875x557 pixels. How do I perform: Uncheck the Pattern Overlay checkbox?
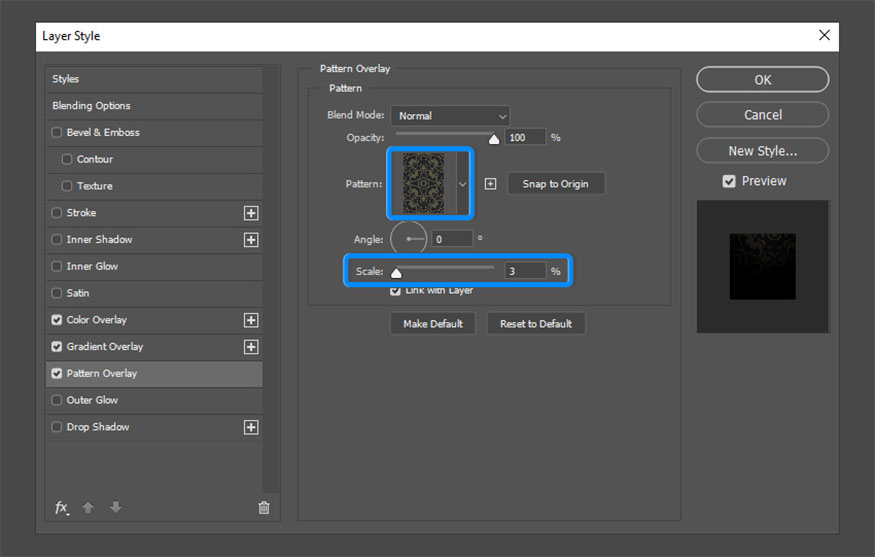[56, 373]
